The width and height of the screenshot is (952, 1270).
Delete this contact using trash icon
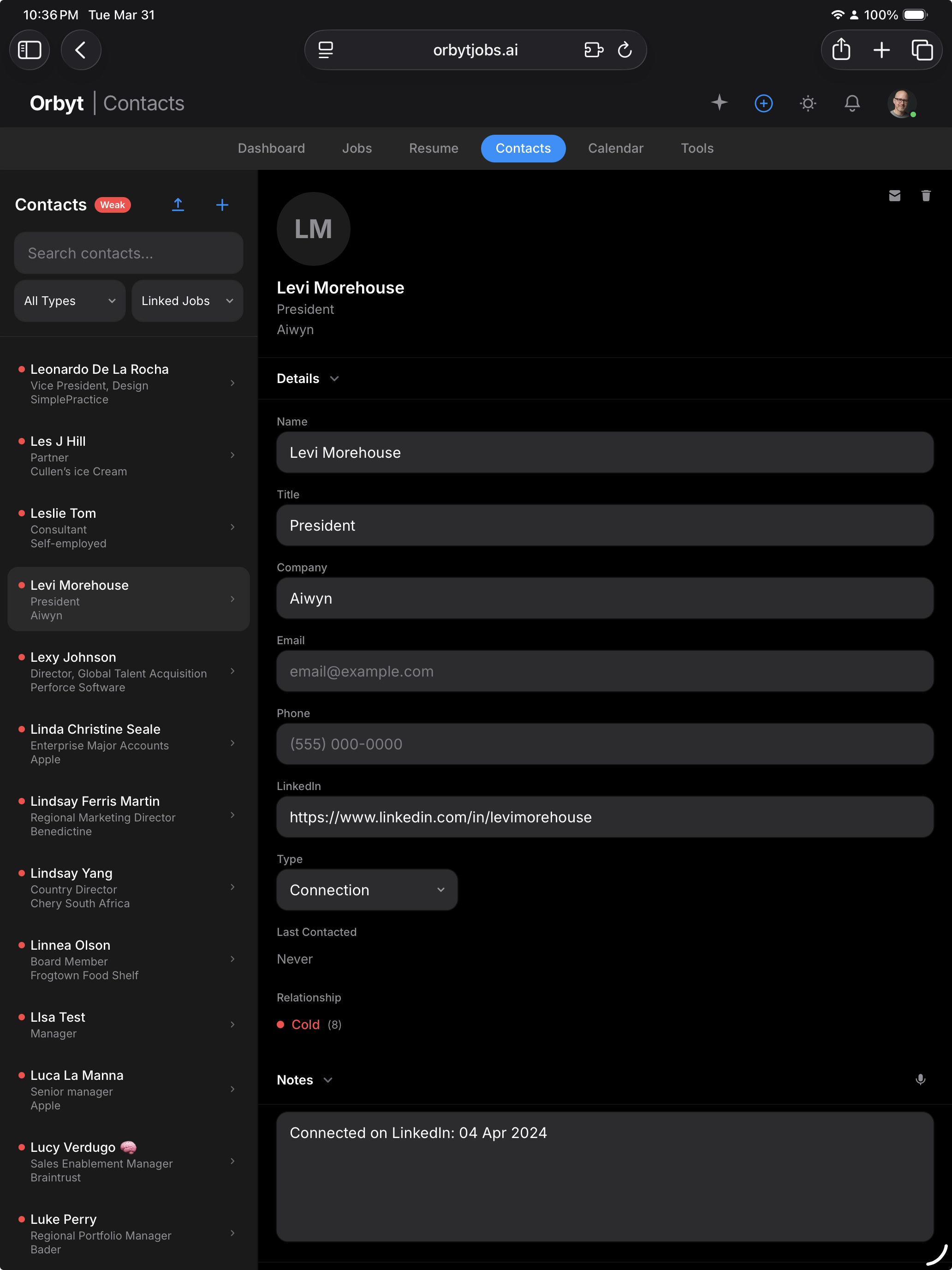926,196
